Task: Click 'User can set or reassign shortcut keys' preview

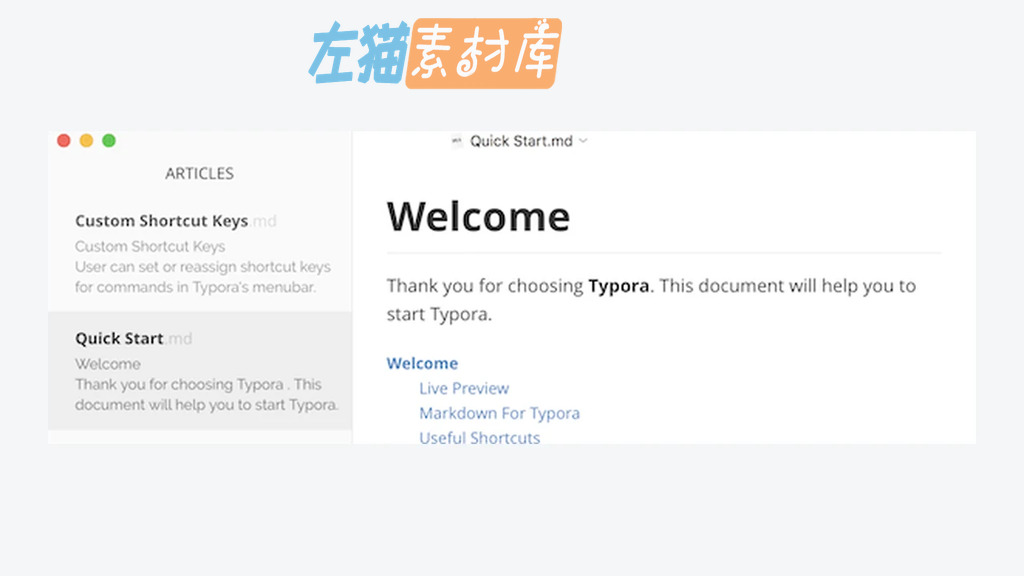Action: pos(202,266)
